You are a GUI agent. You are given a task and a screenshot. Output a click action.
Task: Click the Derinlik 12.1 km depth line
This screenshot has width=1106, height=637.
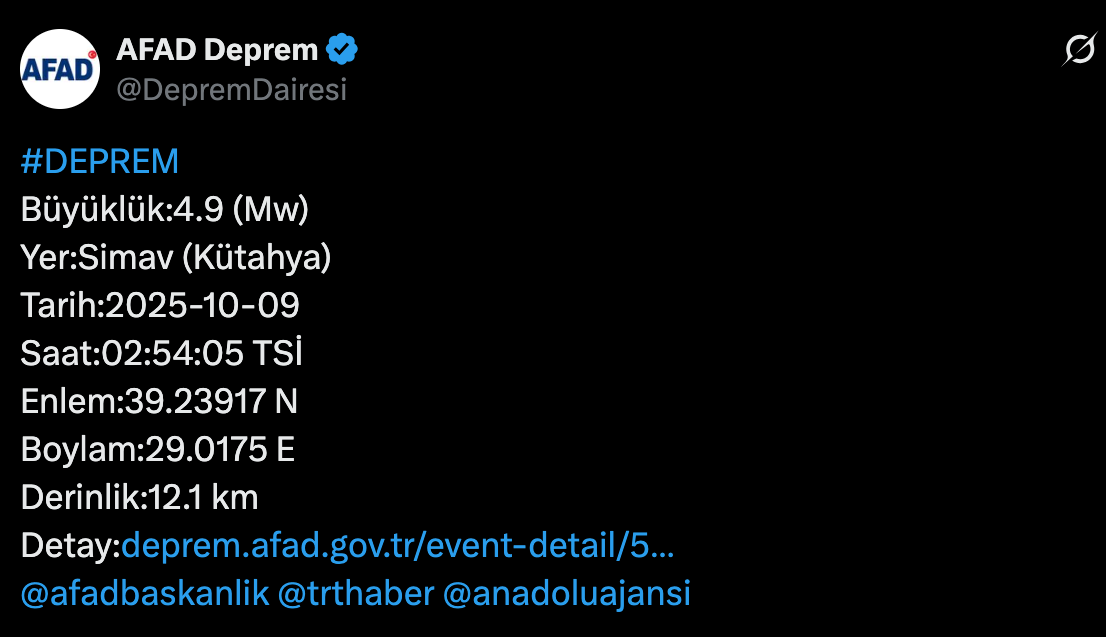pos(139,498)
